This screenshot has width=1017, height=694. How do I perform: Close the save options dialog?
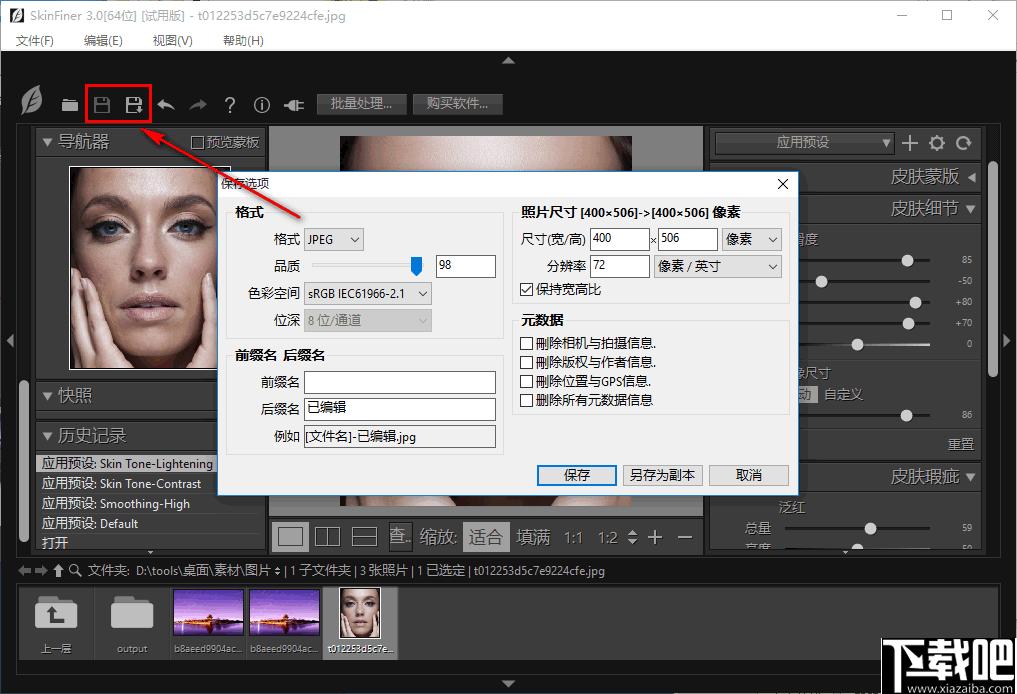(x=783, y=184)
